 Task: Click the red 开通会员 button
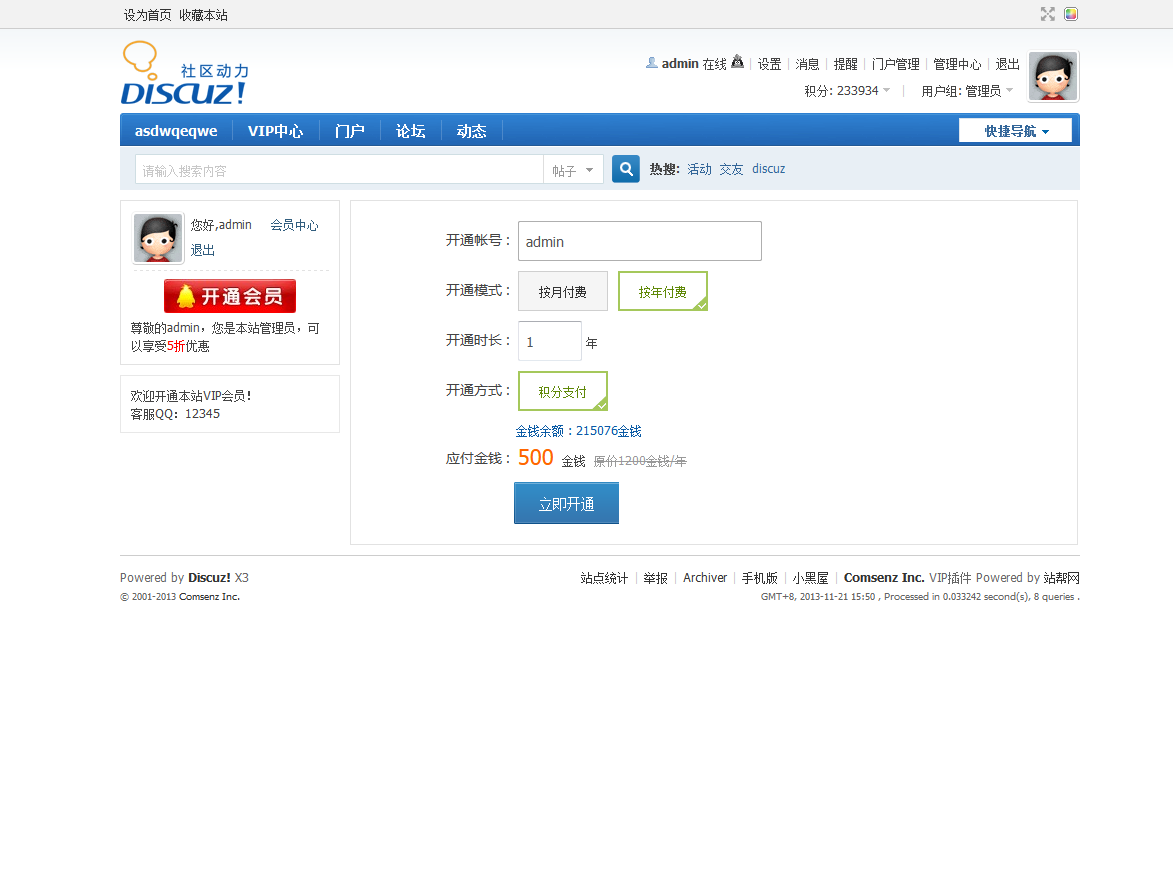pos(230,296)
